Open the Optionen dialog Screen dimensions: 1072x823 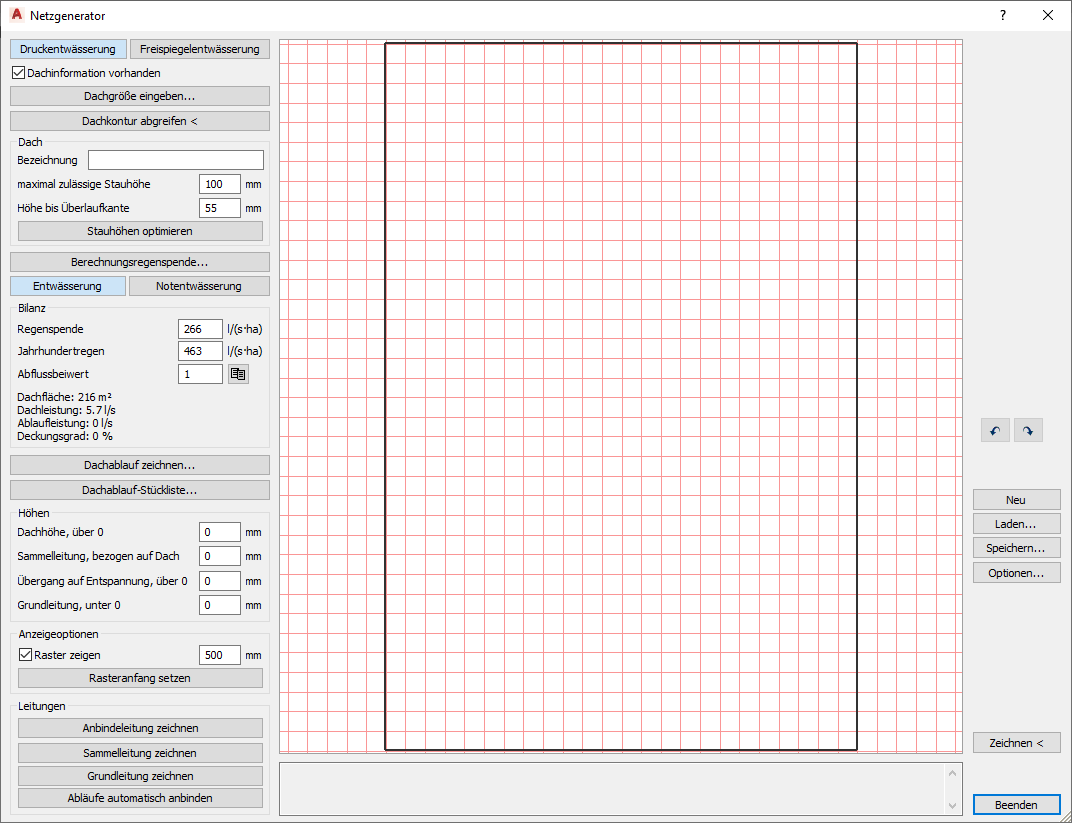tap(1016, 573)
